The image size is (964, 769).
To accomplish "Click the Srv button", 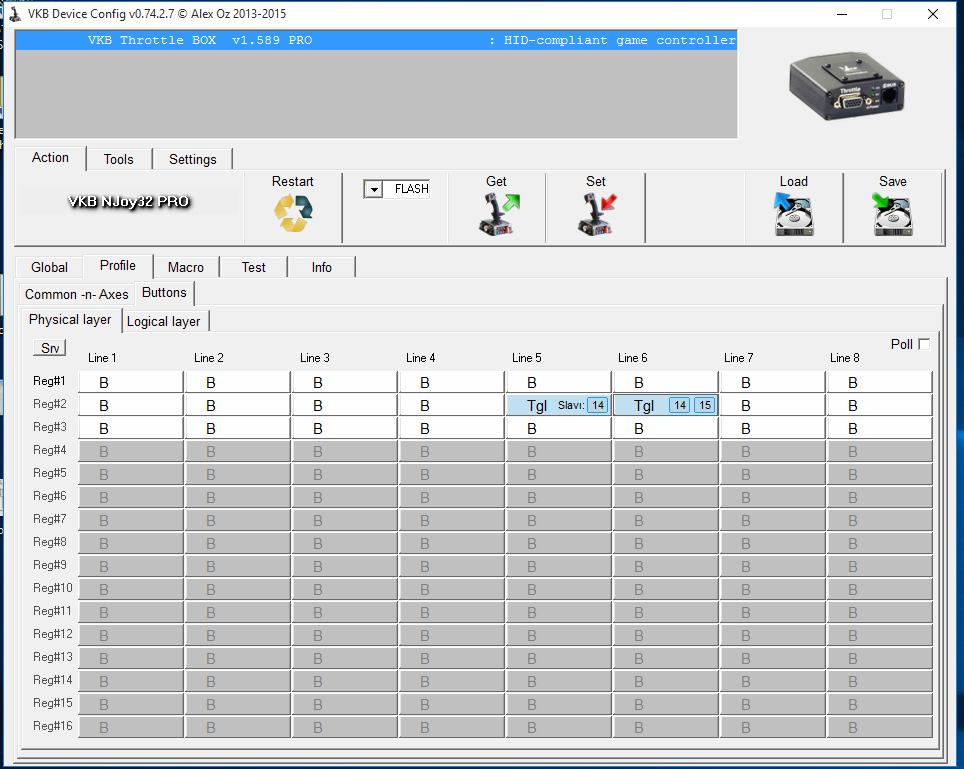I will click(x=50, y=348).
